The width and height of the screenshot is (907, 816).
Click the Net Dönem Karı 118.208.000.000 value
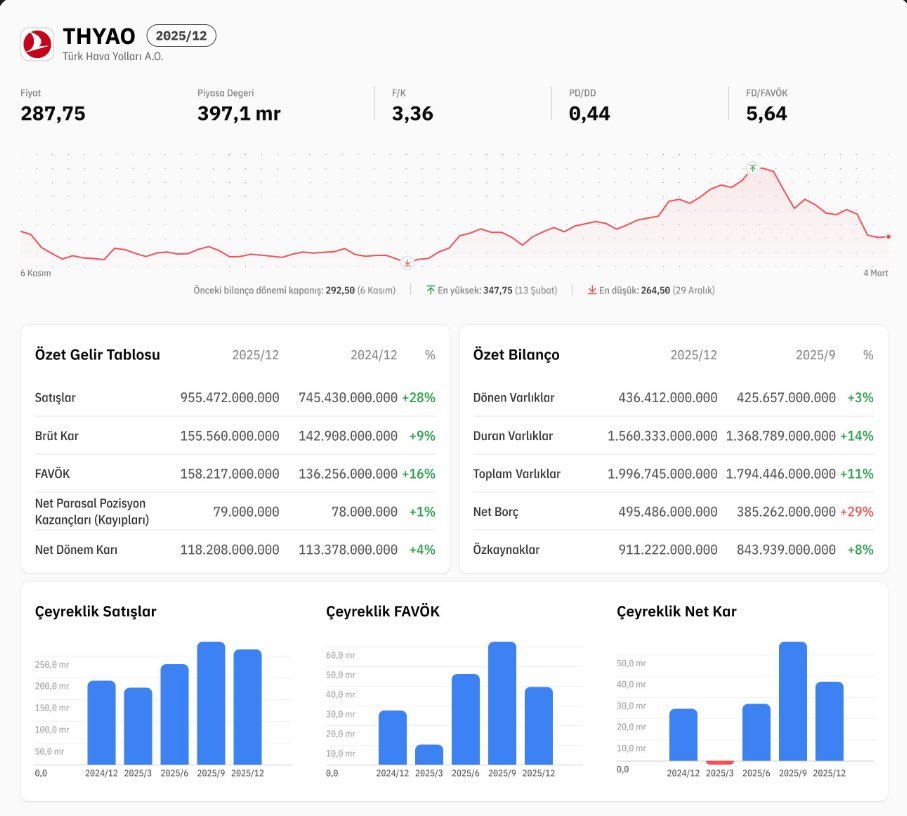tap(230, 550)
